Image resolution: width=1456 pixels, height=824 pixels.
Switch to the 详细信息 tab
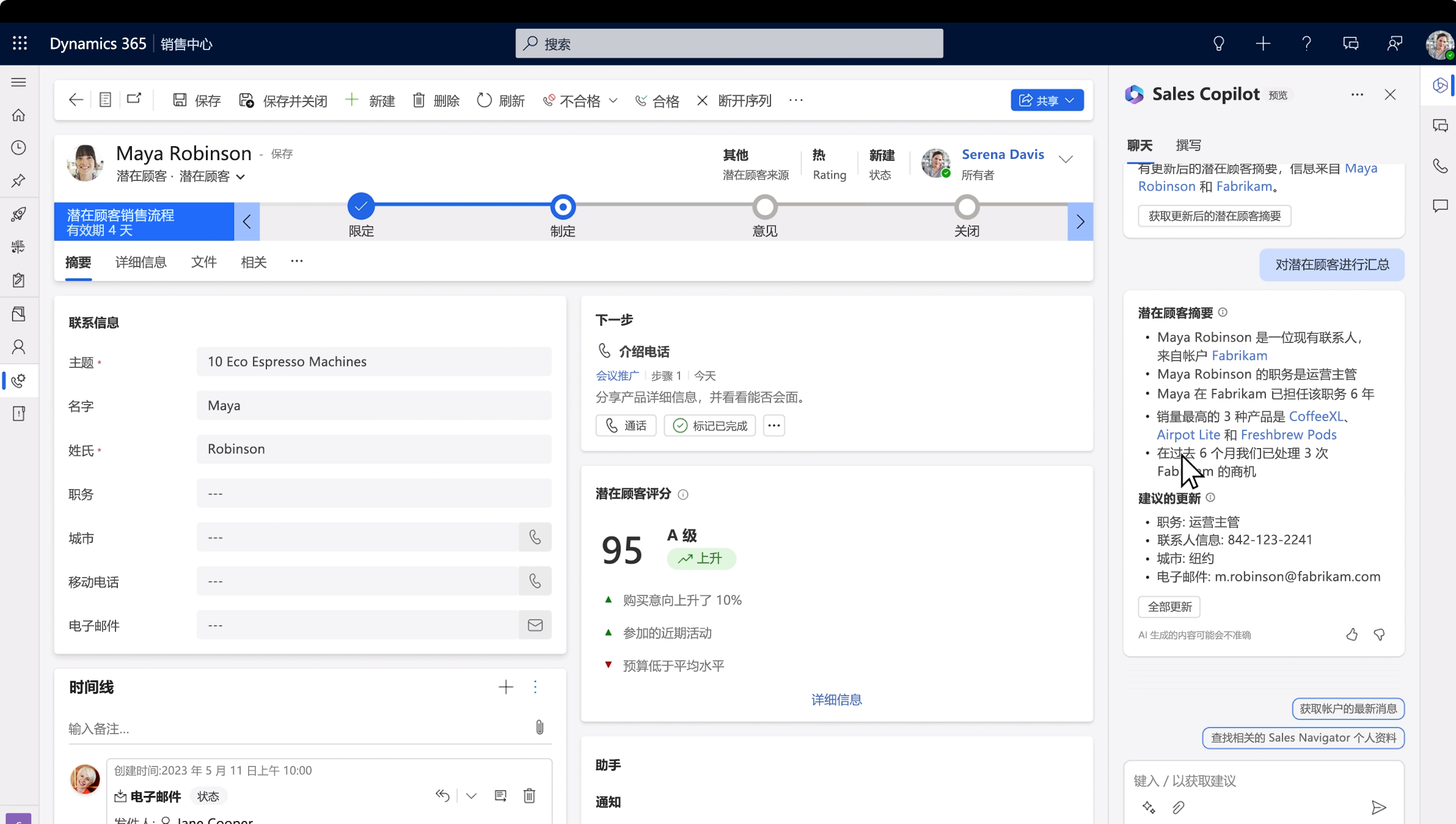(141, 263)
